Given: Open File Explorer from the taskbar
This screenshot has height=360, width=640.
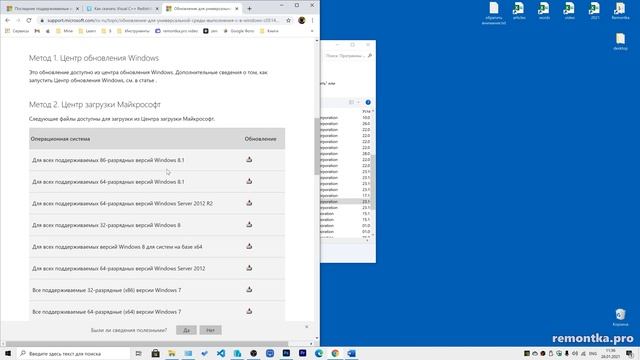Looking at the screenshot, I should pyautogui.click(x=172, y=353).
